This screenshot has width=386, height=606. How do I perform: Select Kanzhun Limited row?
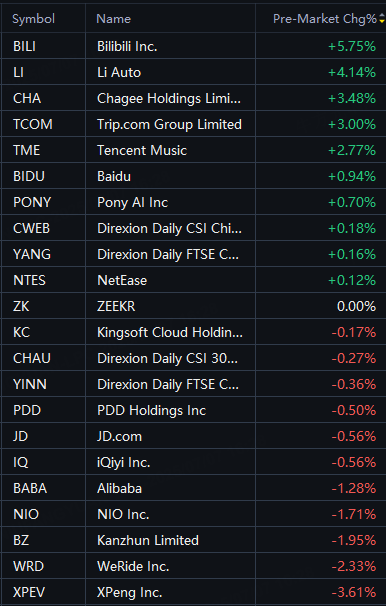click(193, 540)
